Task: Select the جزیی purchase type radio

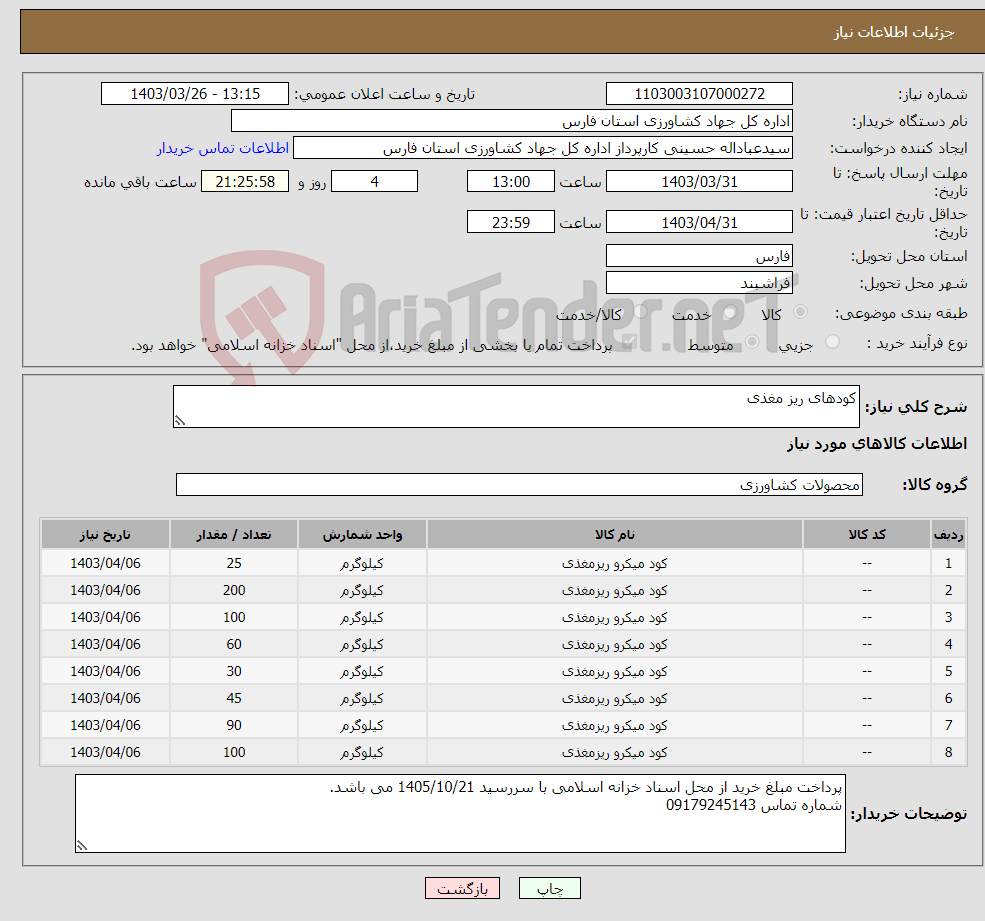Action: pyautogui.click(x=832, y=342)
